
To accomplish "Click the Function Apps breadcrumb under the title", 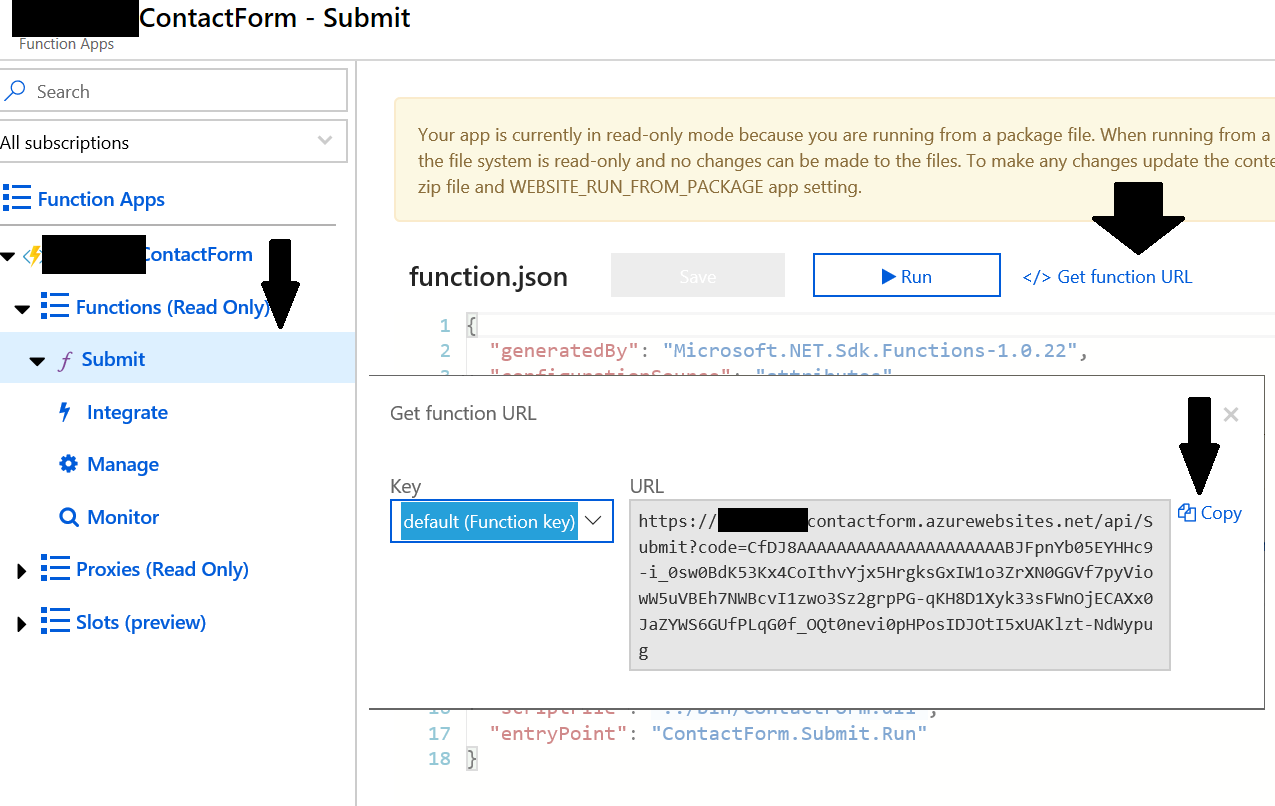I will (x=66, y=44).
